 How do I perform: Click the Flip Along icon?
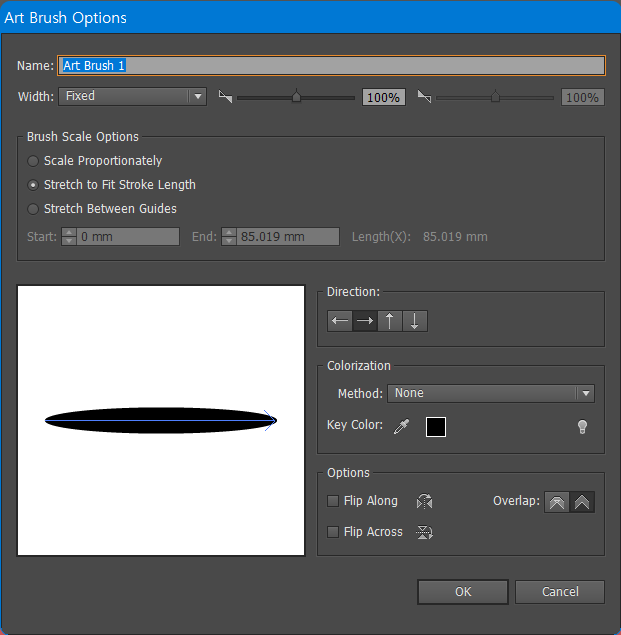pyautogui.click(x=425, y=501)
